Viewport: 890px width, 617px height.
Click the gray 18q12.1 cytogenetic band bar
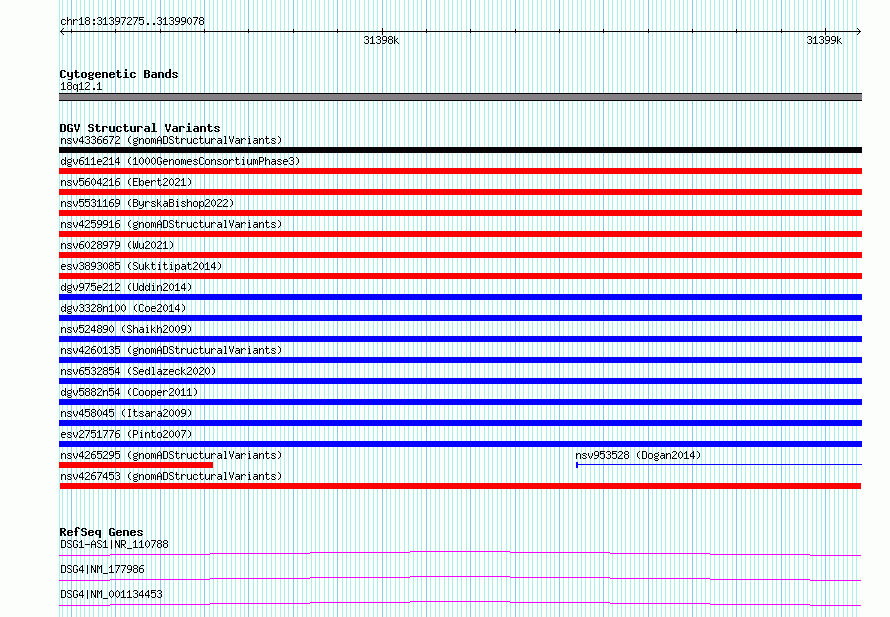point(460,97)
